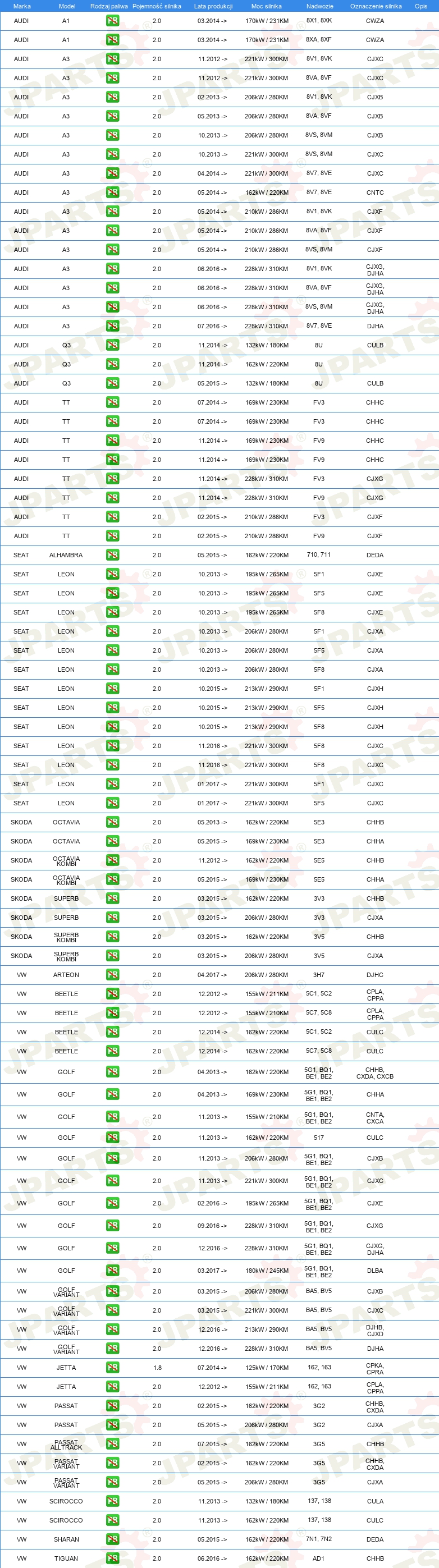Click the Rodzaj paliwa column header
Image resolution: width=439 pixels, height=1568 pixels.
click(109, 6)
